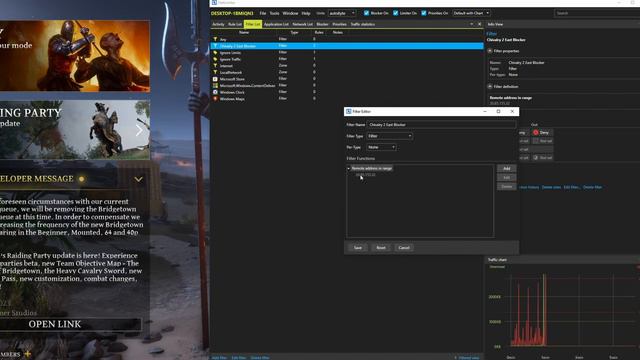Screen dimensions: 640x360
Task: Click the Delete filter link in Info View
Action: coord(592,187)
